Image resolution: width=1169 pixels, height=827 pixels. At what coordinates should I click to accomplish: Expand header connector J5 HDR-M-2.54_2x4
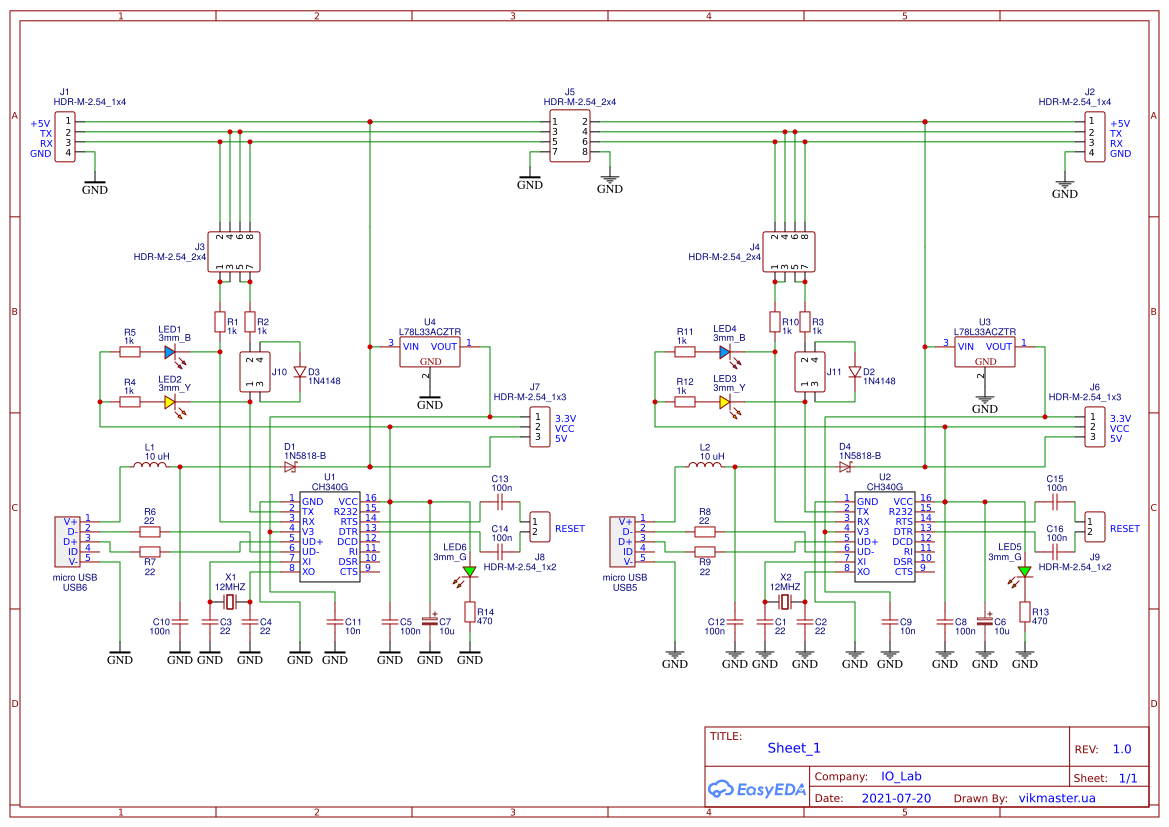[570, 133]
